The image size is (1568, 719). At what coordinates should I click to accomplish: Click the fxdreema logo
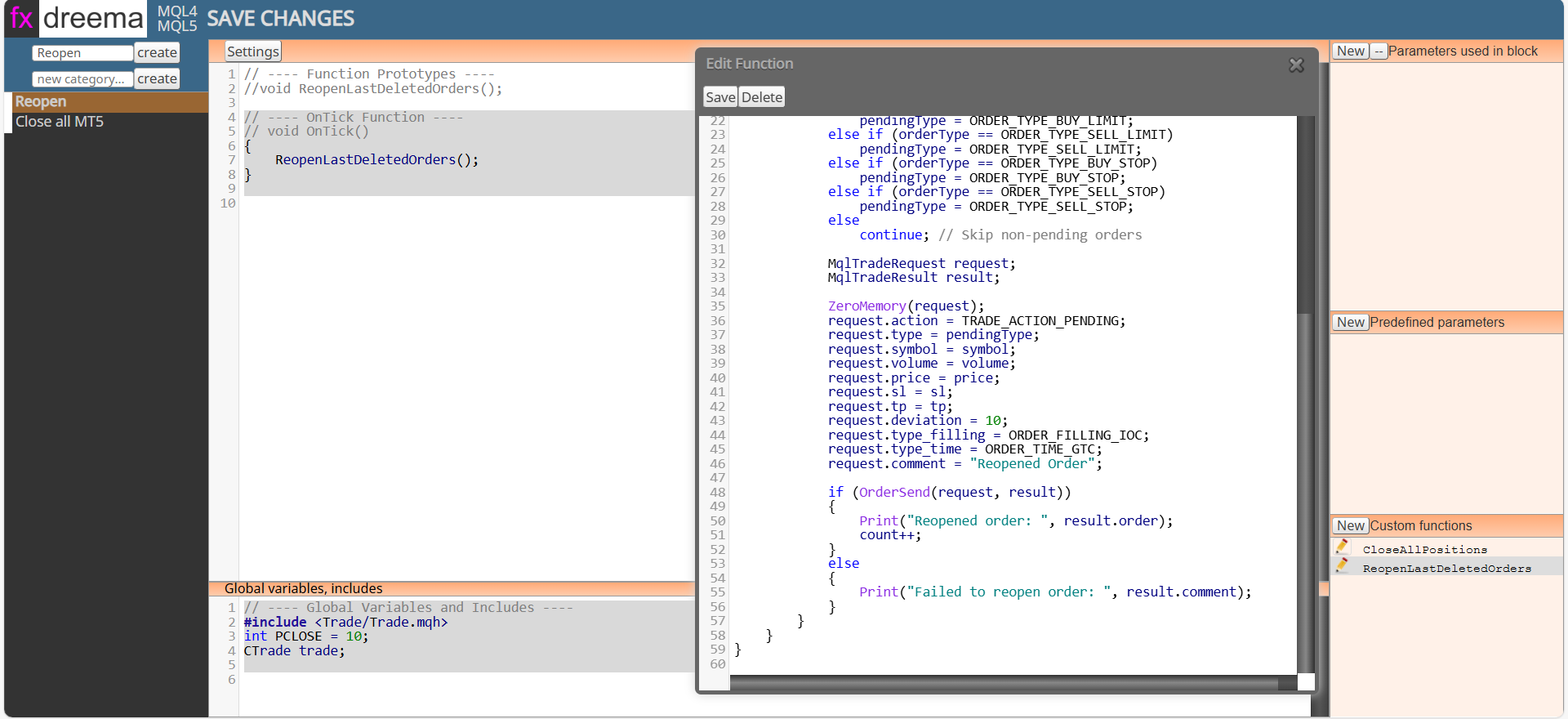pos(75,18)
